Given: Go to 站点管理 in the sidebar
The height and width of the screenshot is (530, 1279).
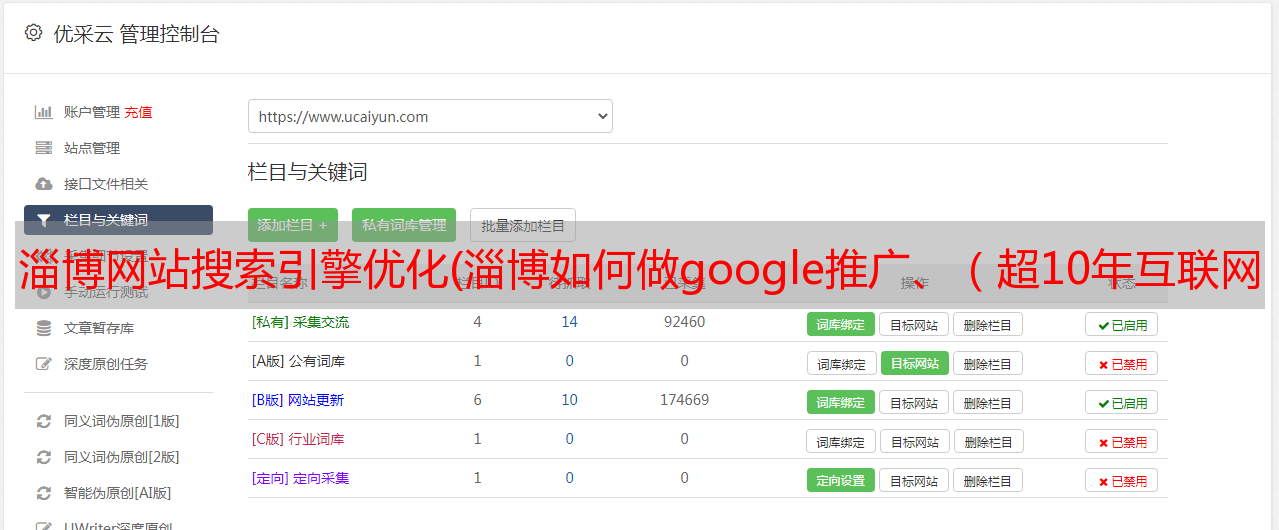Looking at the screenshot, I should click(92, 148).
